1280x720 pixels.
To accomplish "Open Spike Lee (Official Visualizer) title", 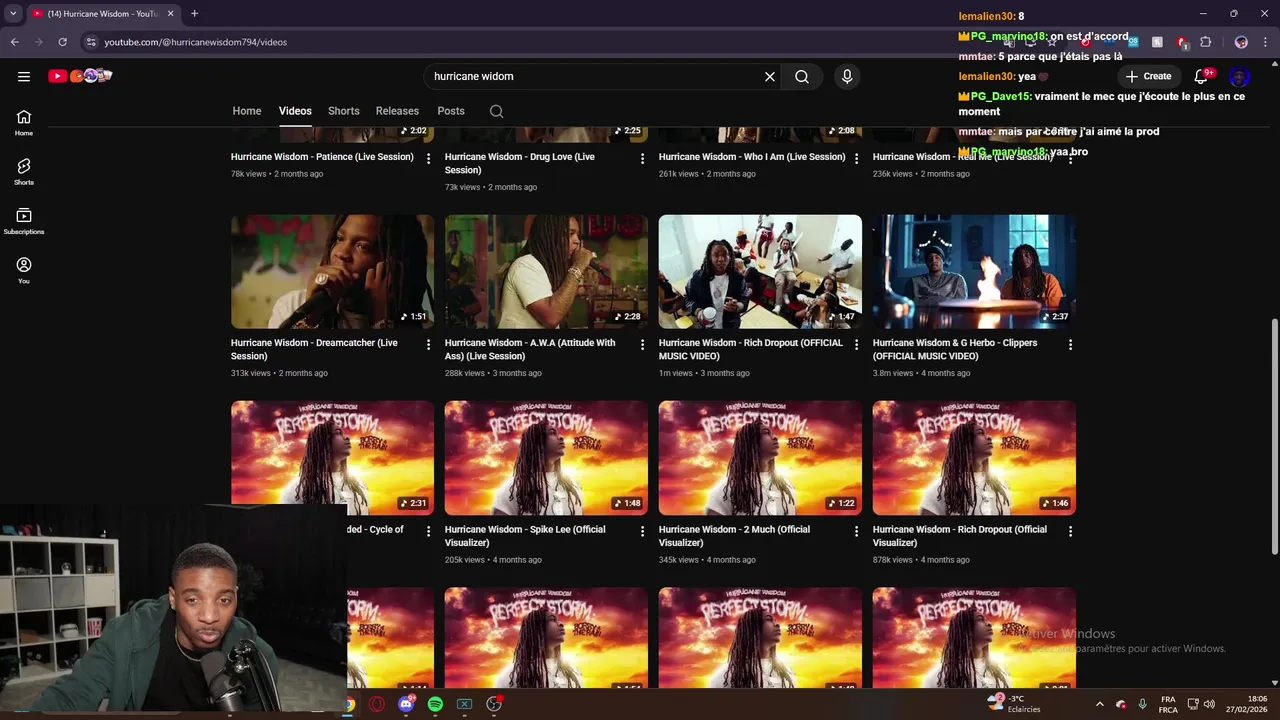I will pos(525,536).
